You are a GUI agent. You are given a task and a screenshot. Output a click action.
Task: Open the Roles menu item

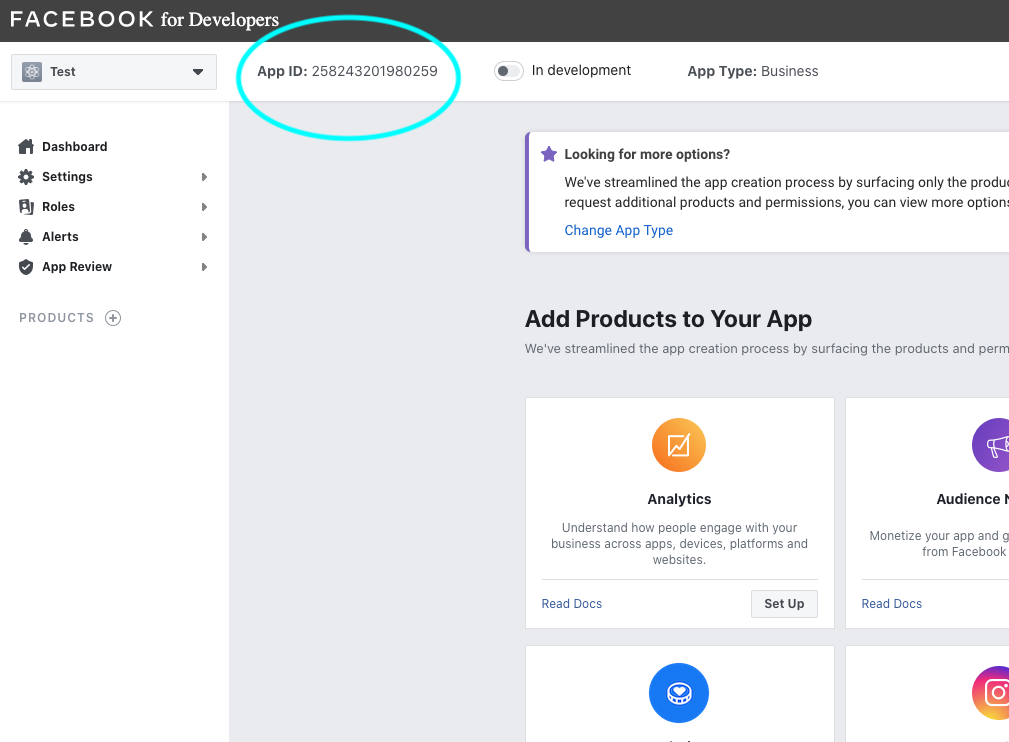tap(59, 207)
